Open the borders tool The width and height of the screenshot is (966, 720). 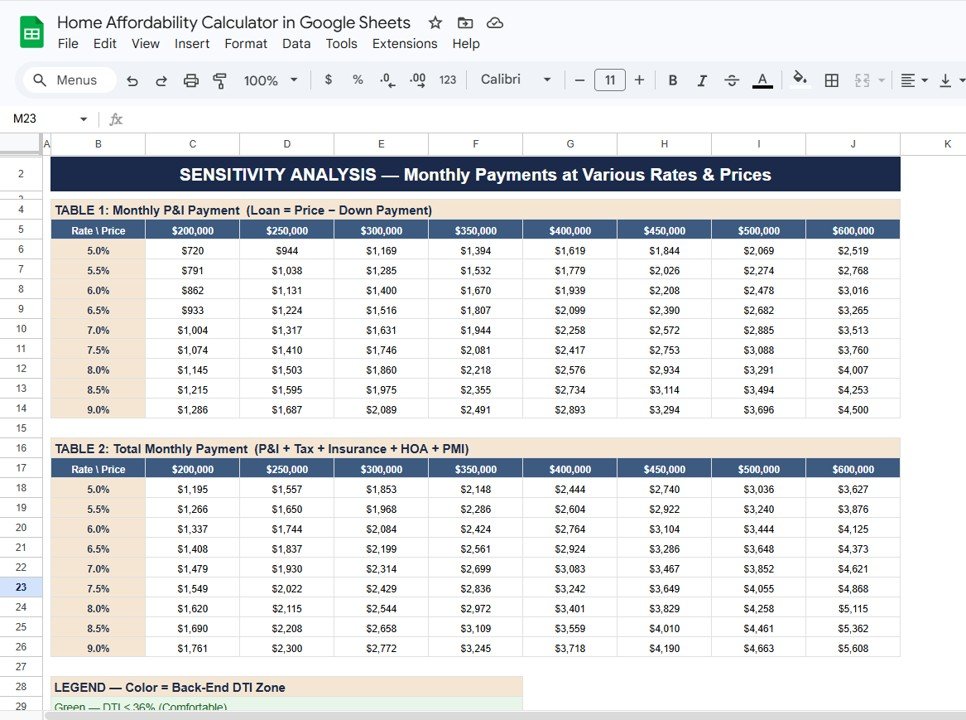tap(831, 80)
